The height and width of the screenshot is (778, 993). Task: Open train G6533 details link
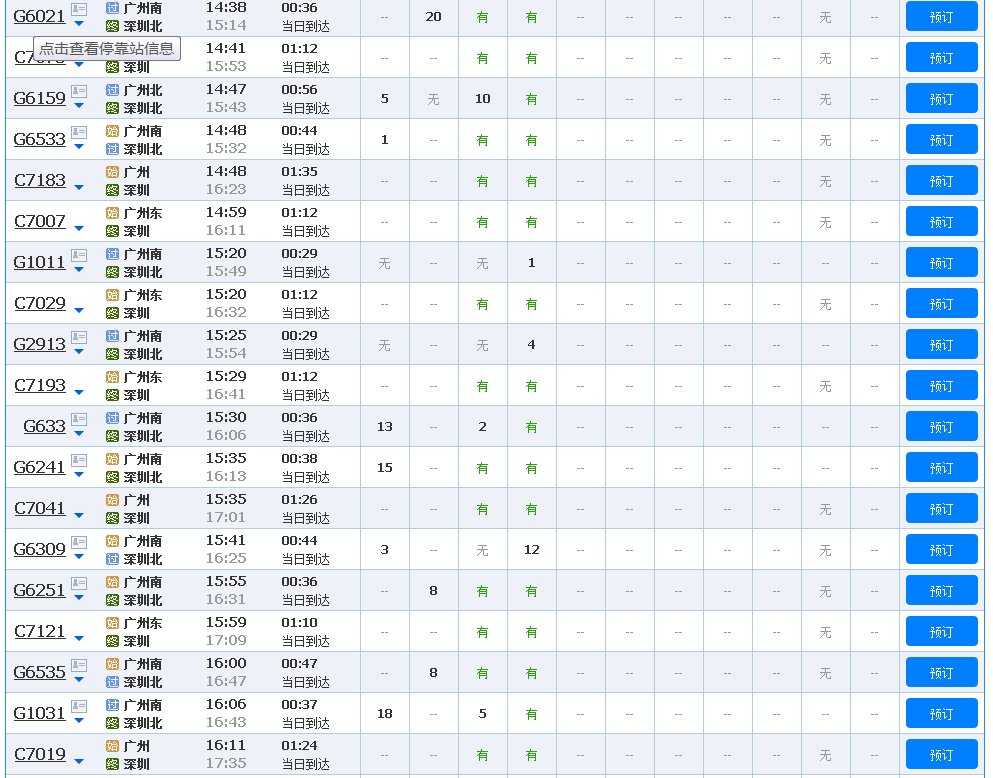point(39,140)
